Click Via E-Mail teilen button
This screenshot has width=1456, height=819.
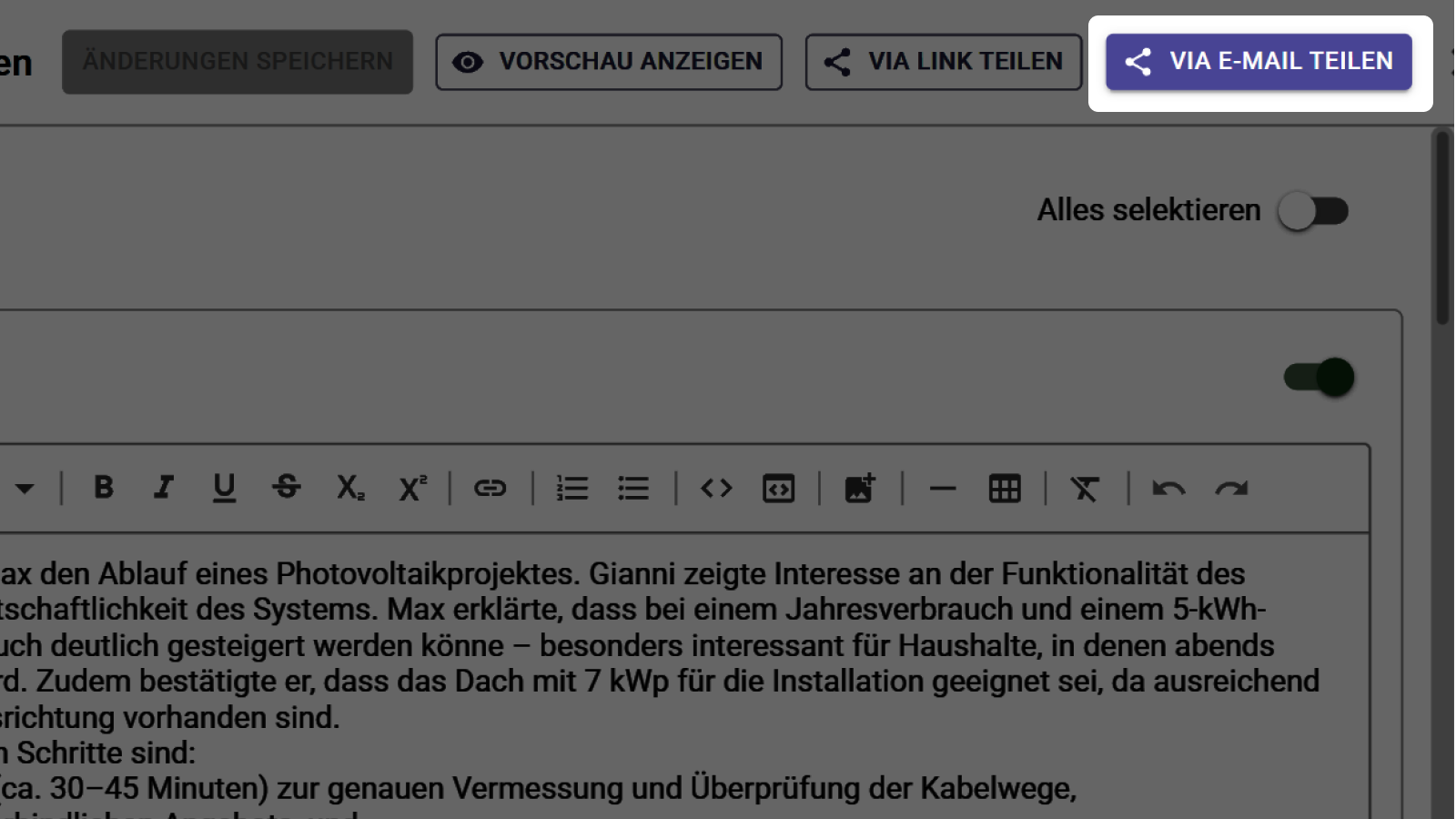pos(1259,62)
